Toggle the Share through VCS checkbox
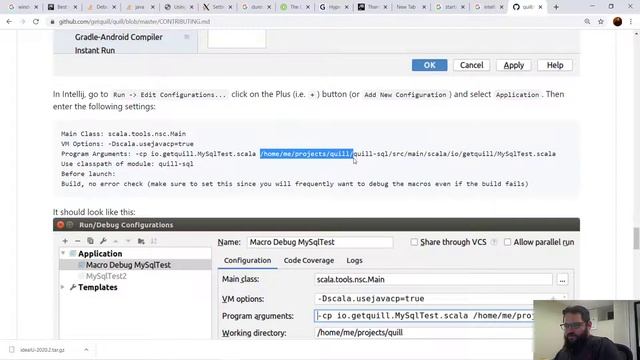This screenshot has width=640, height=360. [414, 242]
